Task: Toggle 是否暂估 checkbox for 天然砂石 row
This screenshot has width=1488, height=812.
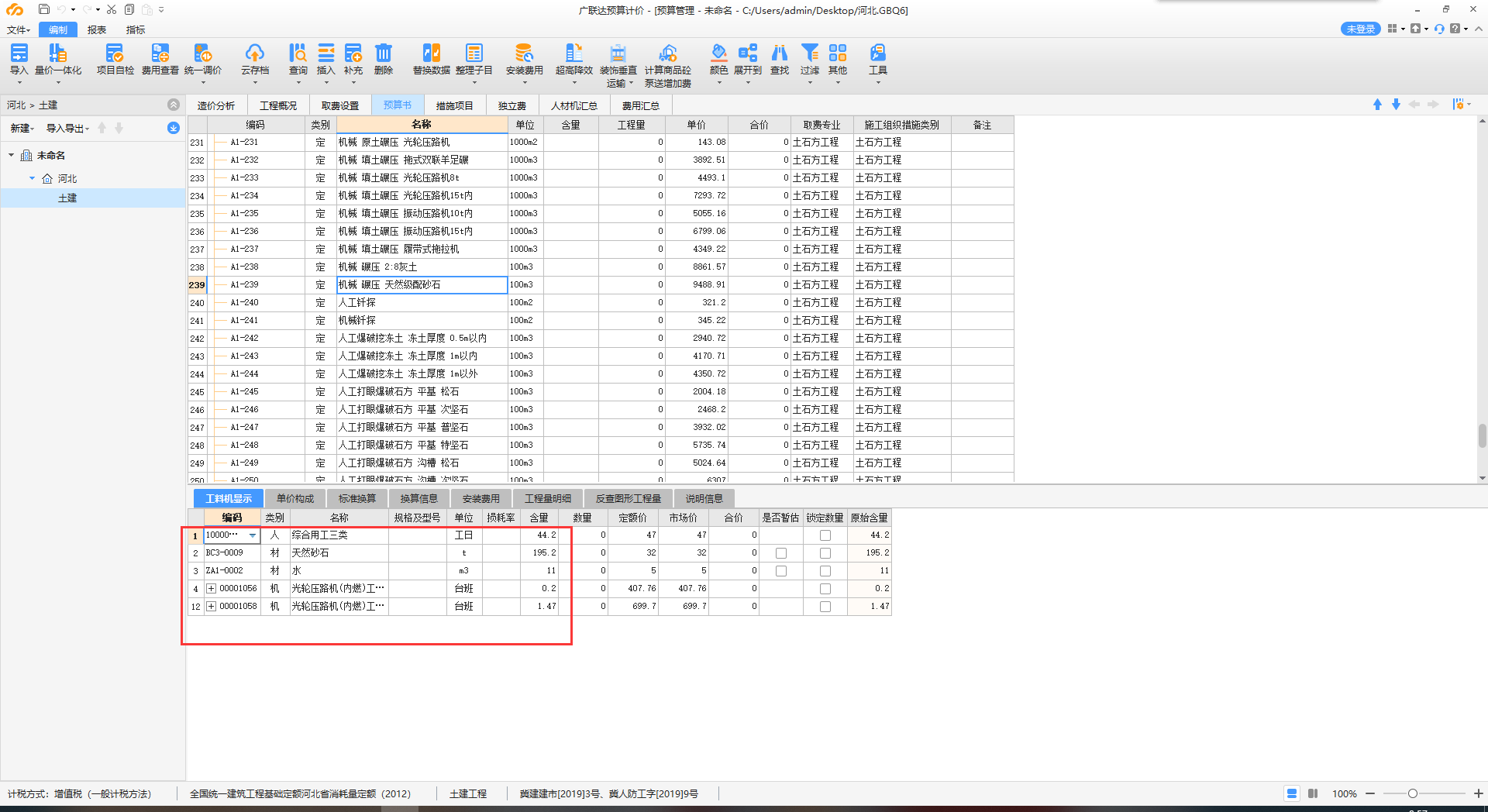Action: tap(781, 553)
